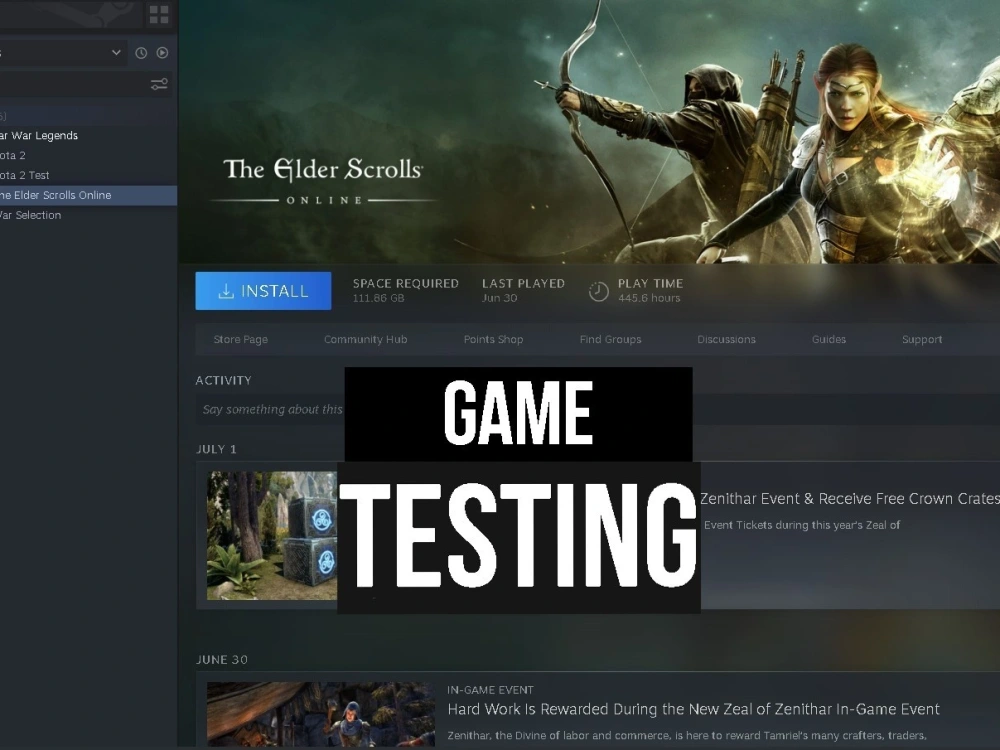Click the 445.6 hours play time value

click(x=649, y=298)
